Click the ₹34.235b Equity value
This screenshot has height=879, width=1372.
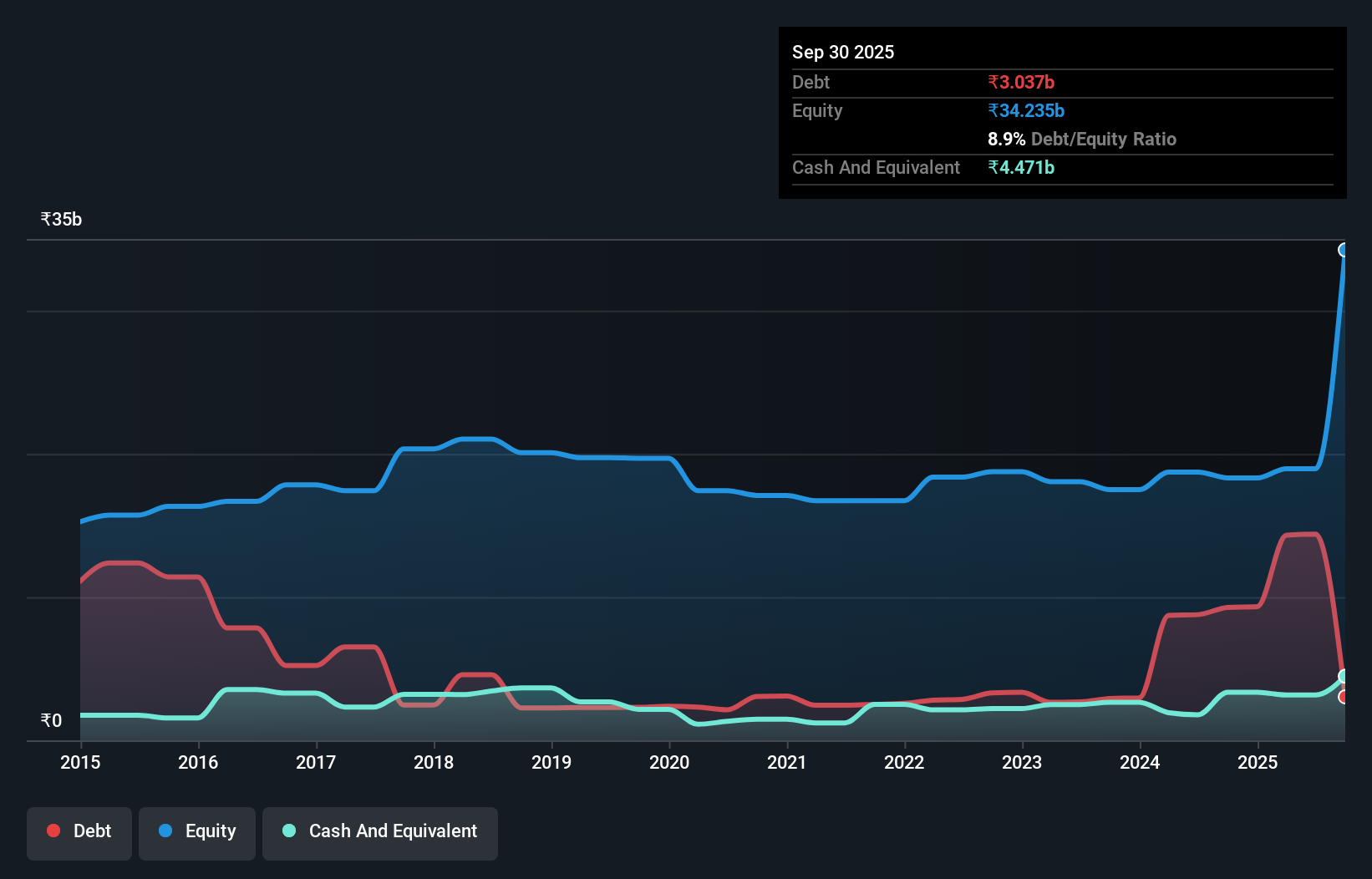click(x=1026, y=110)
